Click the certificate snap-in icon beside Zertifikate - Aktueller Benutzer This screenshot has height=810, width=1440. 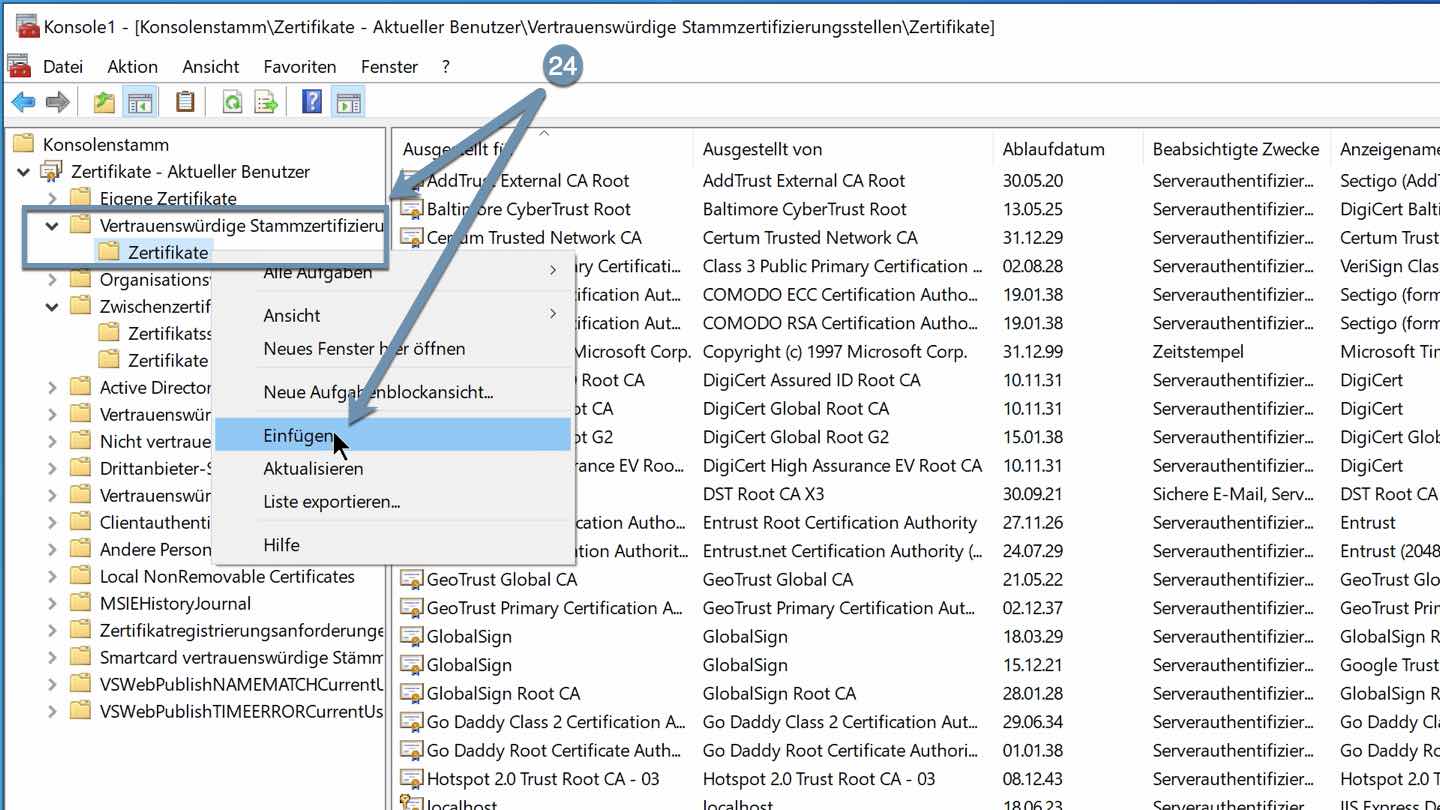(x=52, y=171)
